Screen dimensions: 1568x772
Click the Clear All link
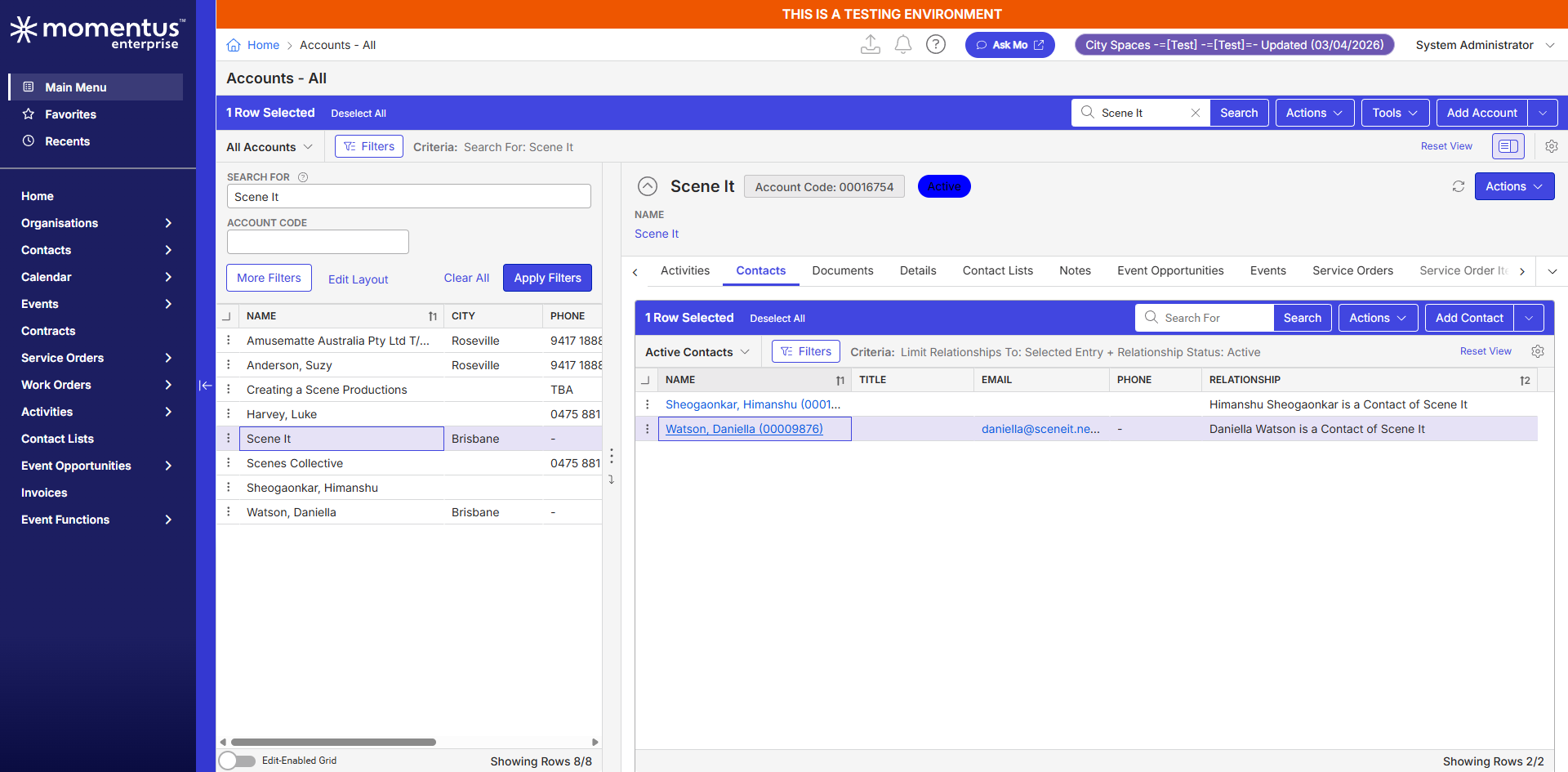click(x=466, y=278)
